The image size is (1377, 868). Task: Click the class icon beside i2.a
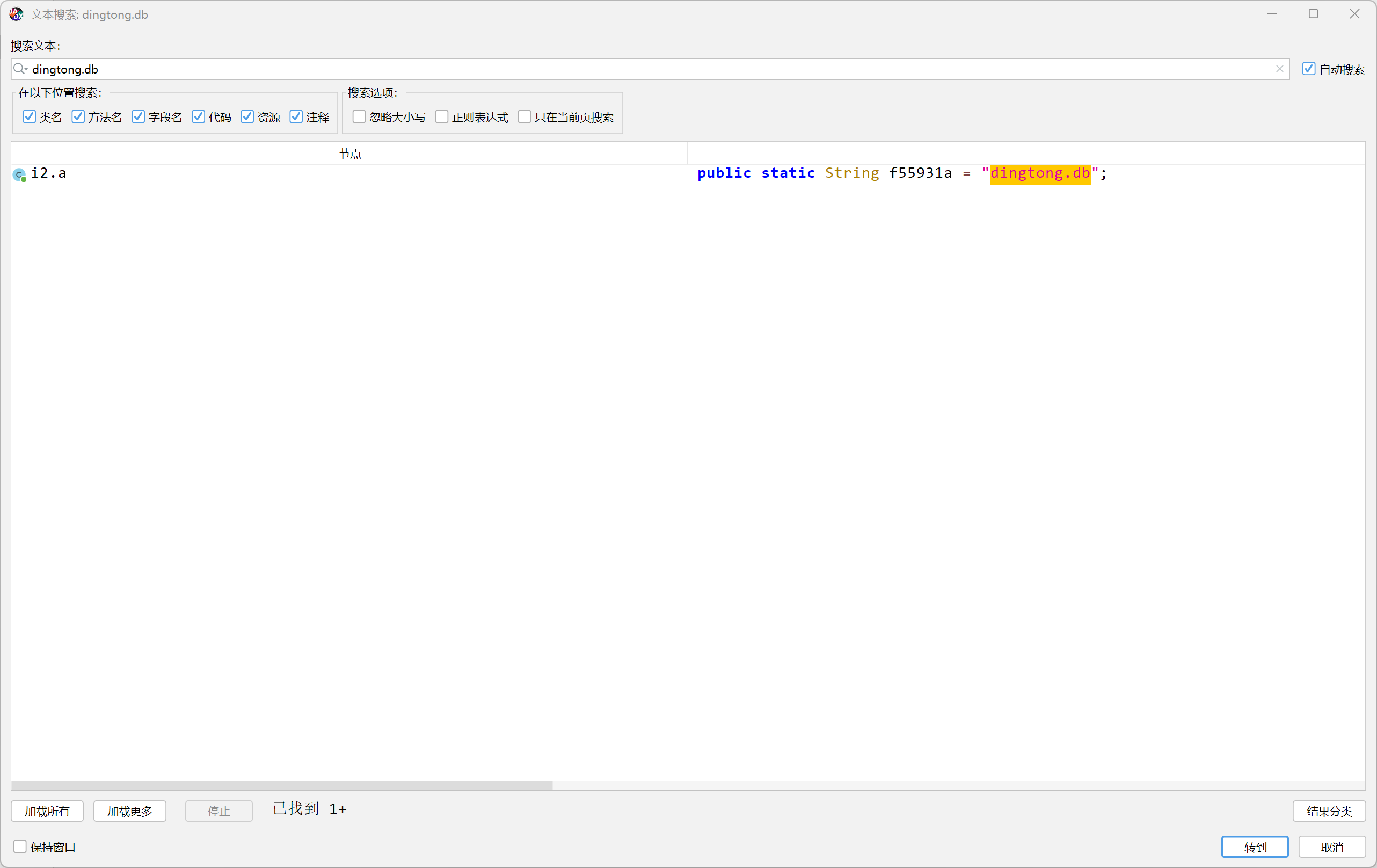coord(19,174)
